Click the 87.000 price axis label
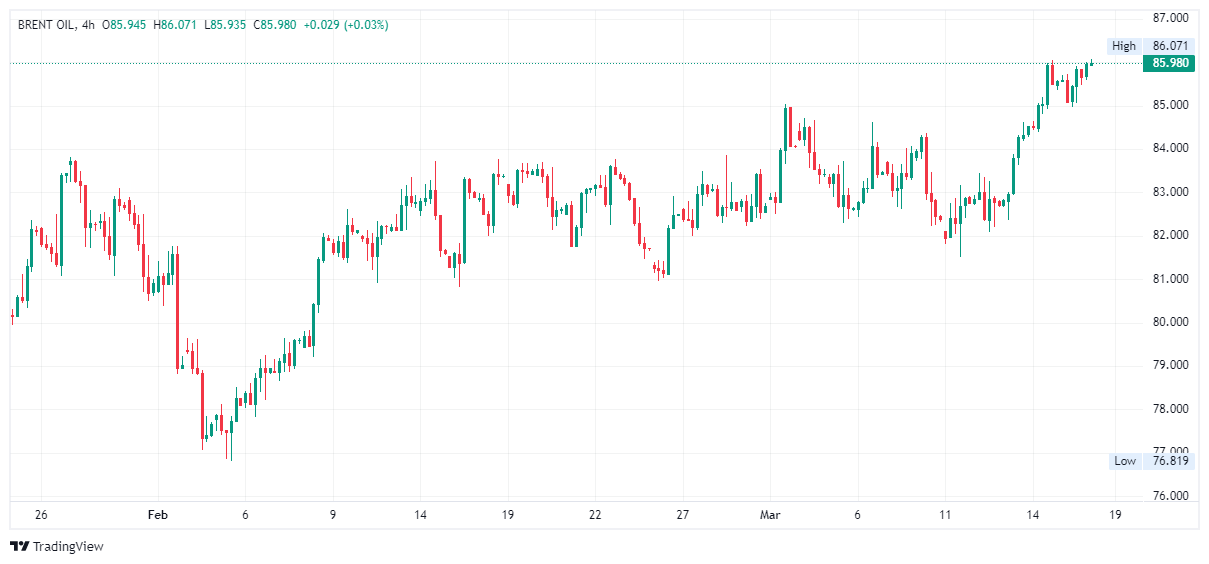1209x564 pixels. [x=1170, y=18]
